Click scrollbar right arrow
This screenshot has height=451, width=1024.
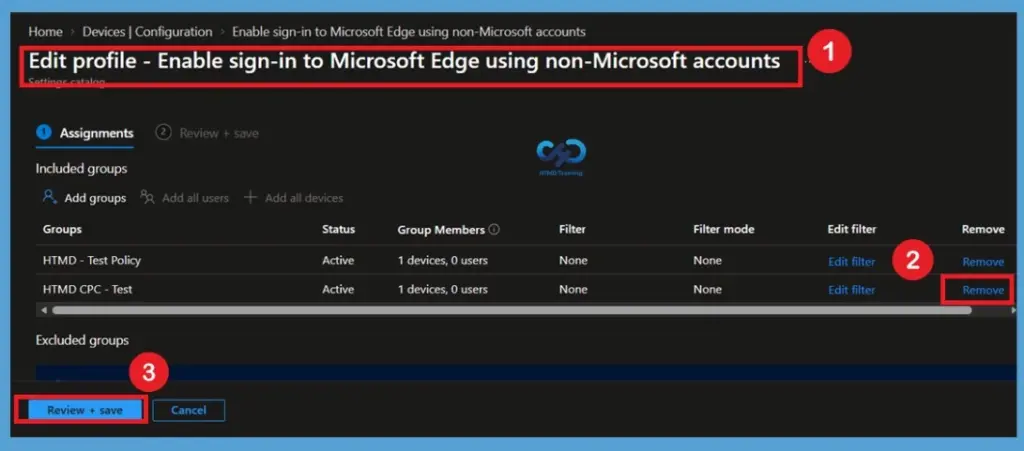pyautogui.click(x=1013, y=310)
